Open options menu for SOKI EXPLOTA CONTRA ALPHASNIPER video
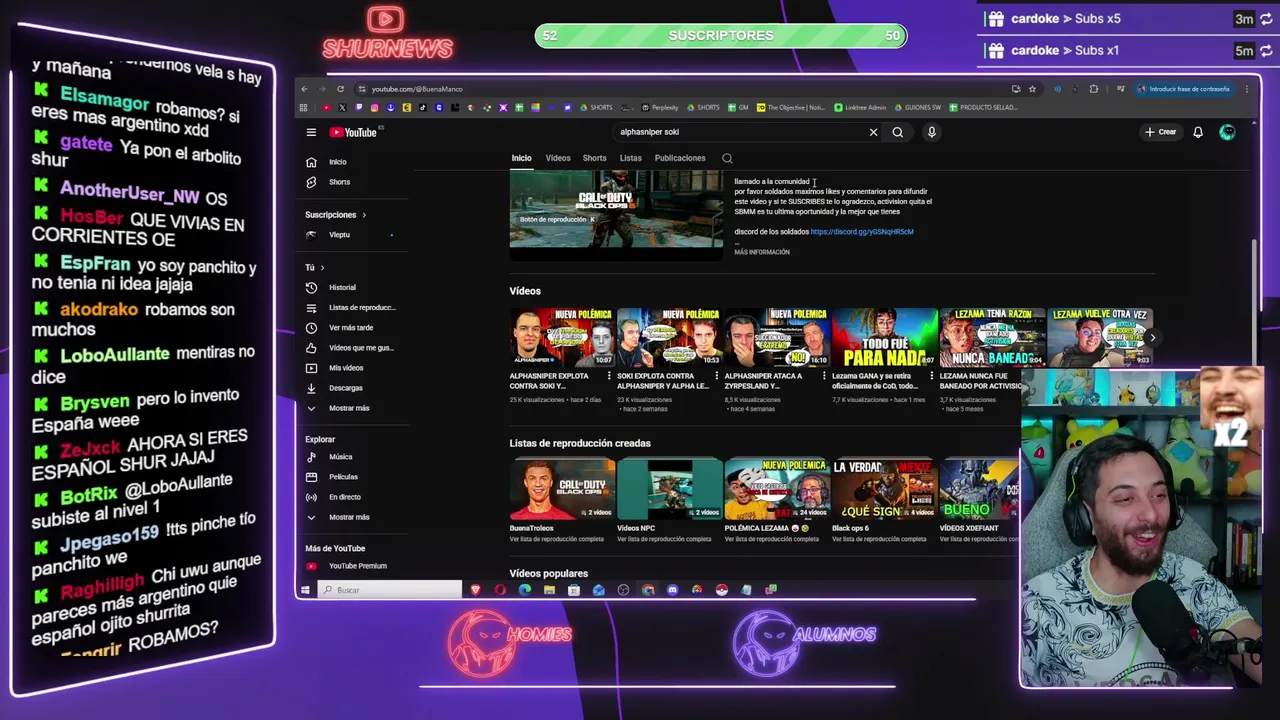This screenshot has width=1280, height=720. point(716,376)
